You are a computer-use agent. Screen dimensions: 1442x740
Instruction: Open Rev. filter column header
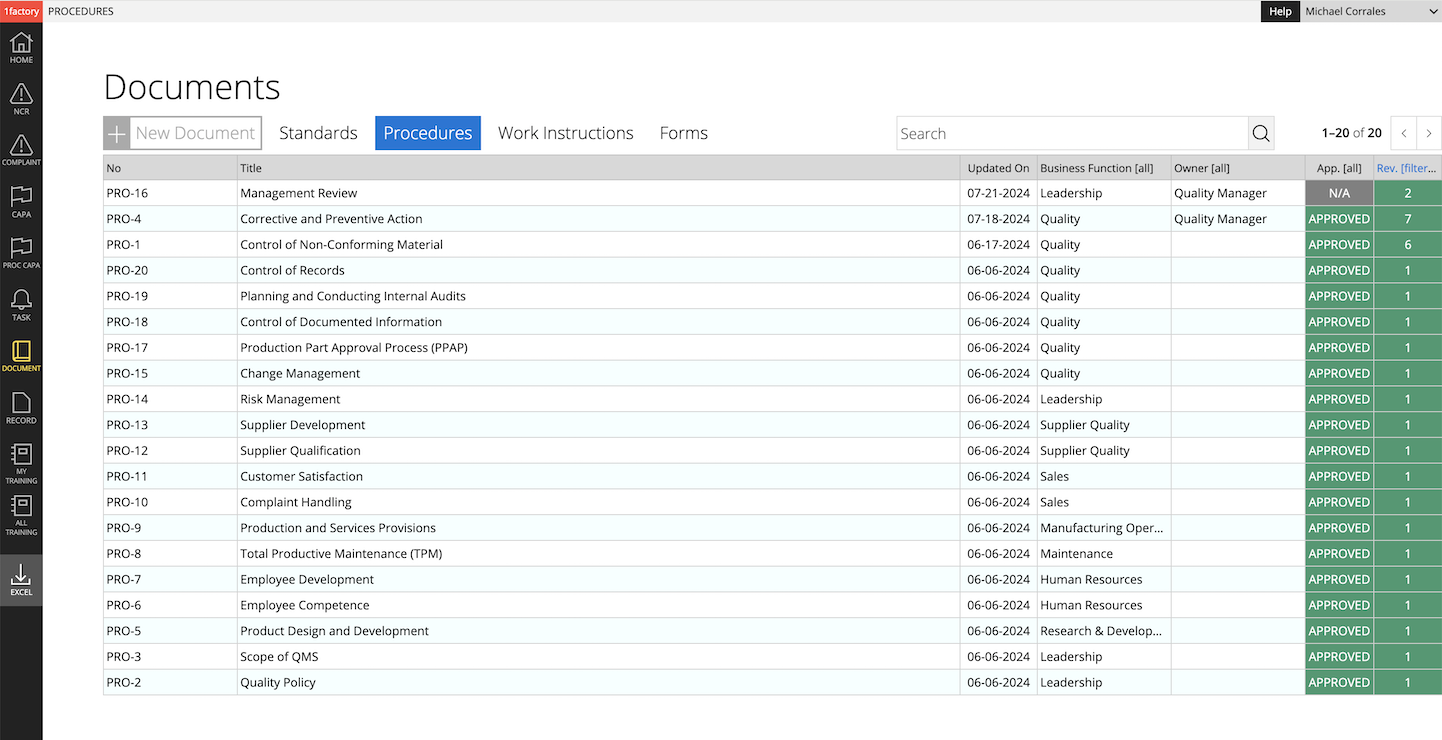point(1407,168)
